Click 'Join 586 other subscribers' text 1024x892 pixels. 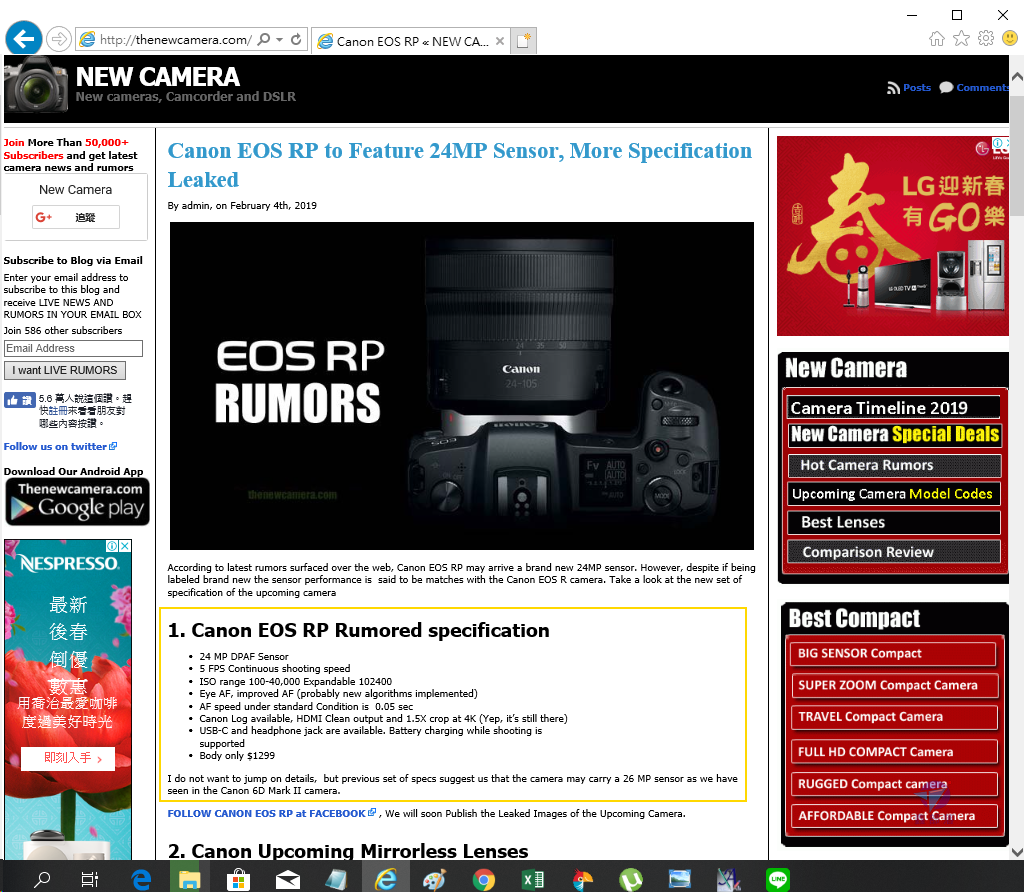(63, 330)
